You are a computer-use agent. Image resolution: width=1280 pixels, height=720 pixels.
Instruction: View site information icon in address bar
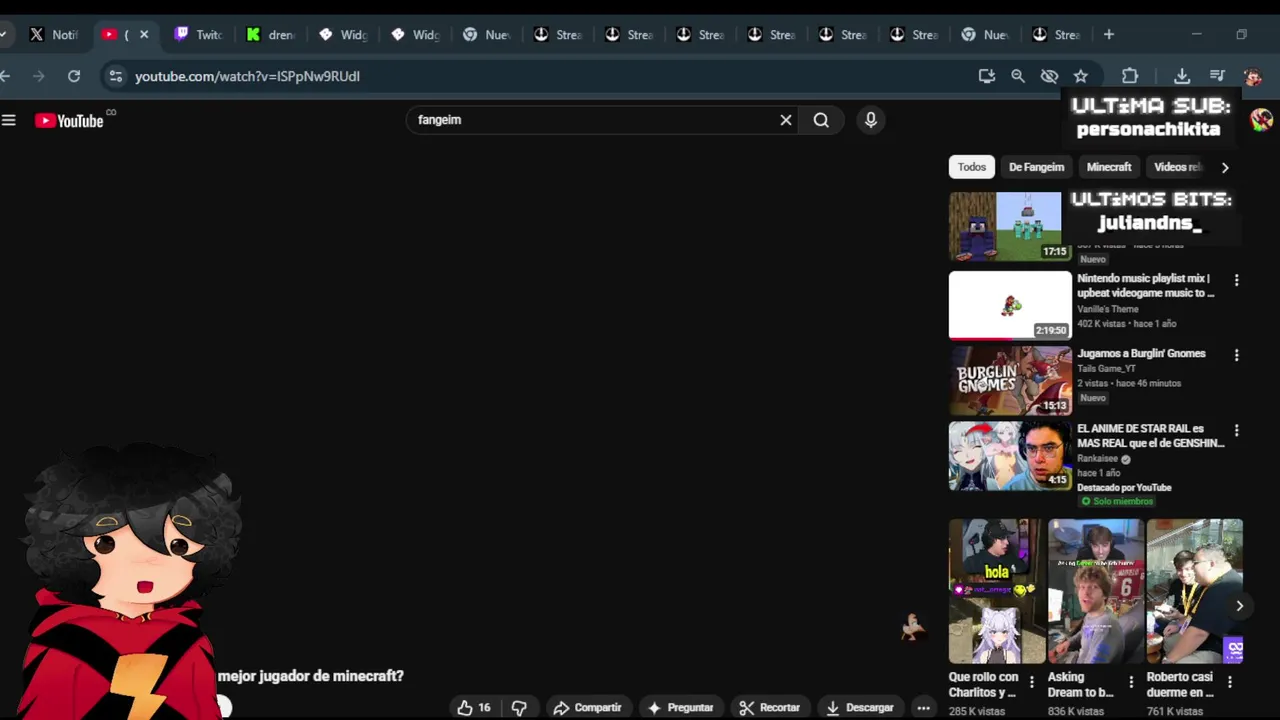(116, 76)
